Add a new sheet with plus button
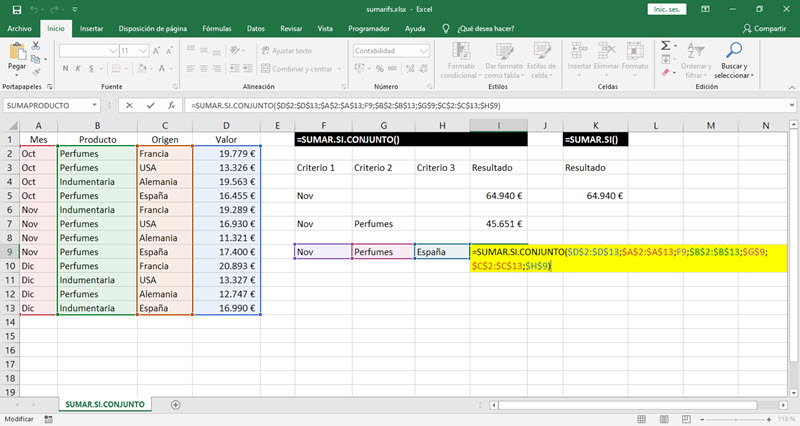800x426 pixels. click(176, 404)
